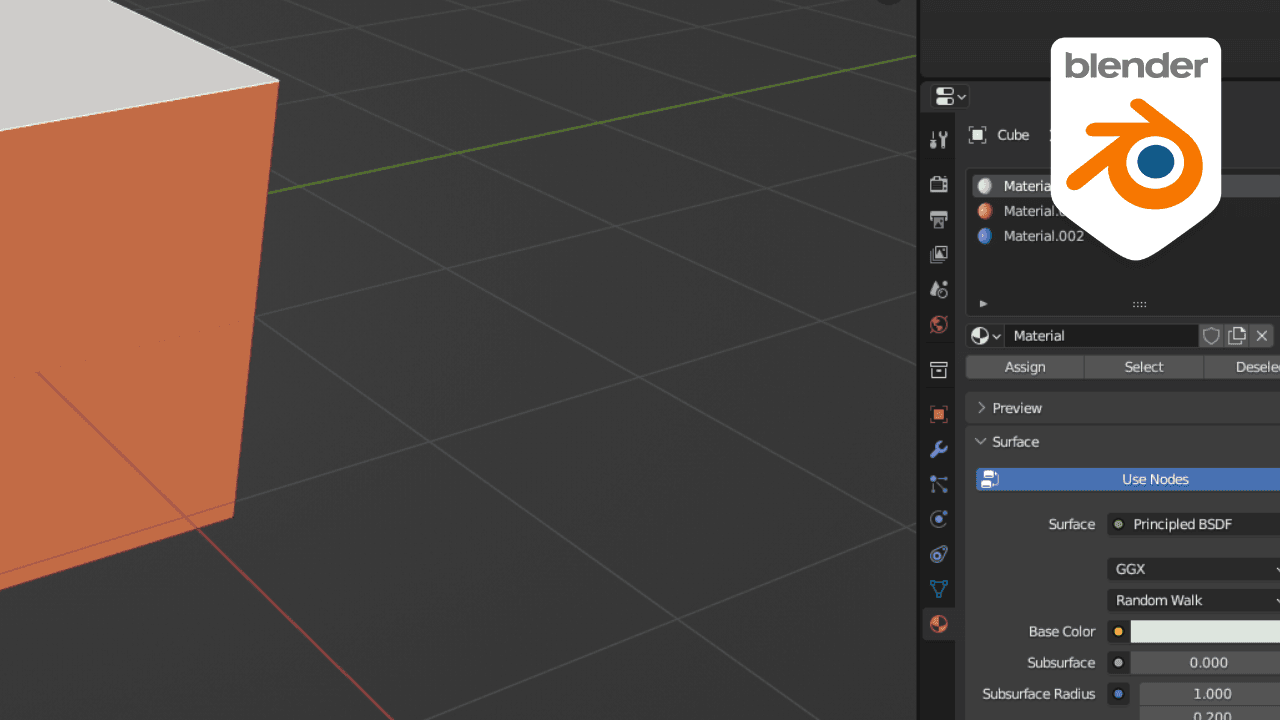Open the View Layer properties tab
The height and width of the screenshot is (720, 1280).
tap(938, 254)
